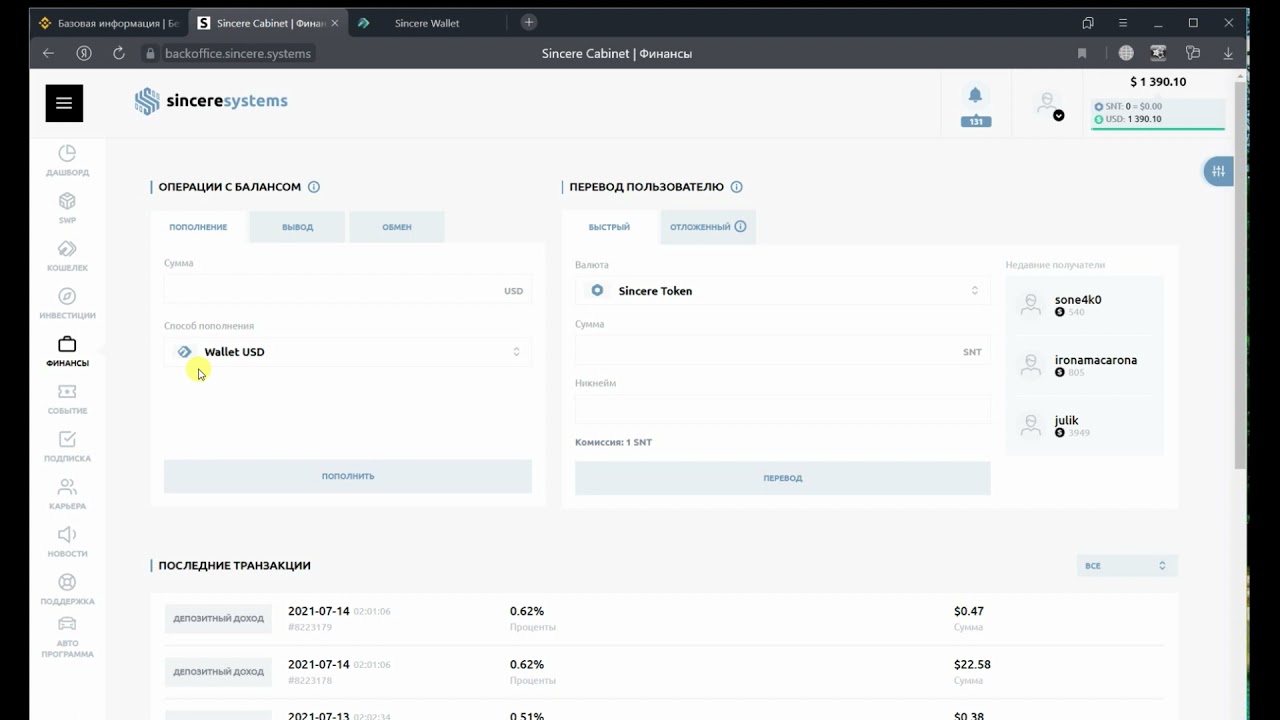Select recent recipient julik

click(x=1084, y=426)
